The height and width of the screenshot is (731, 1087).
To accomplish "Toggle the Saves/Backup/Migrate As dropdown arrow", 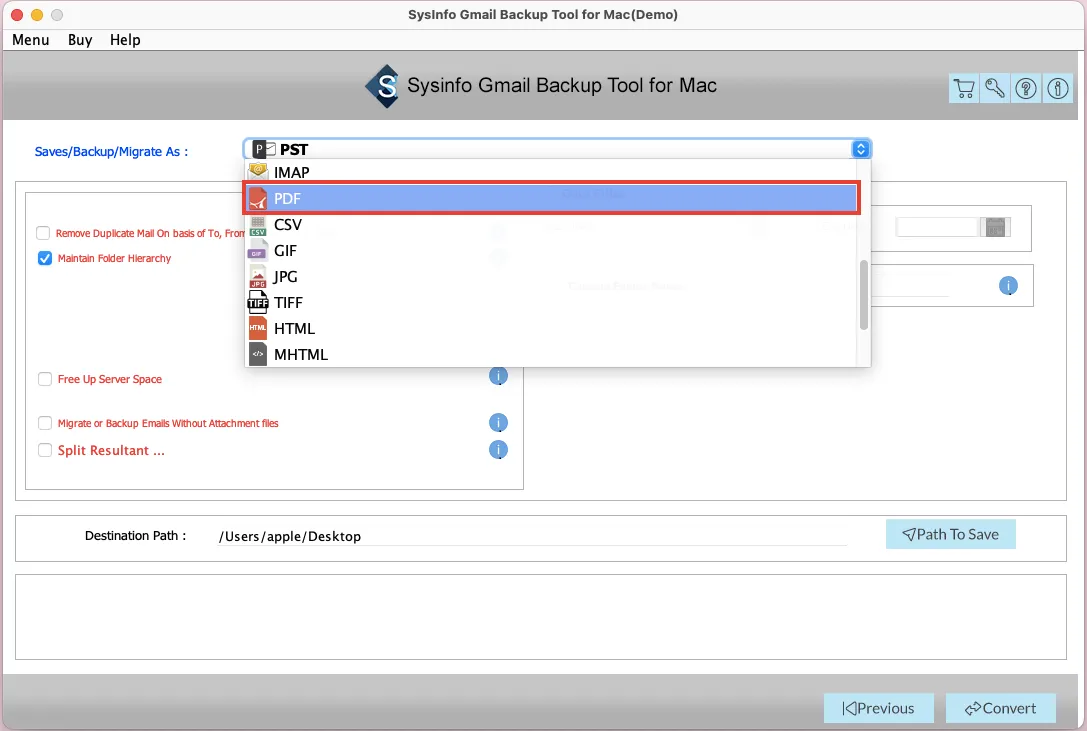I will [860, 149].
